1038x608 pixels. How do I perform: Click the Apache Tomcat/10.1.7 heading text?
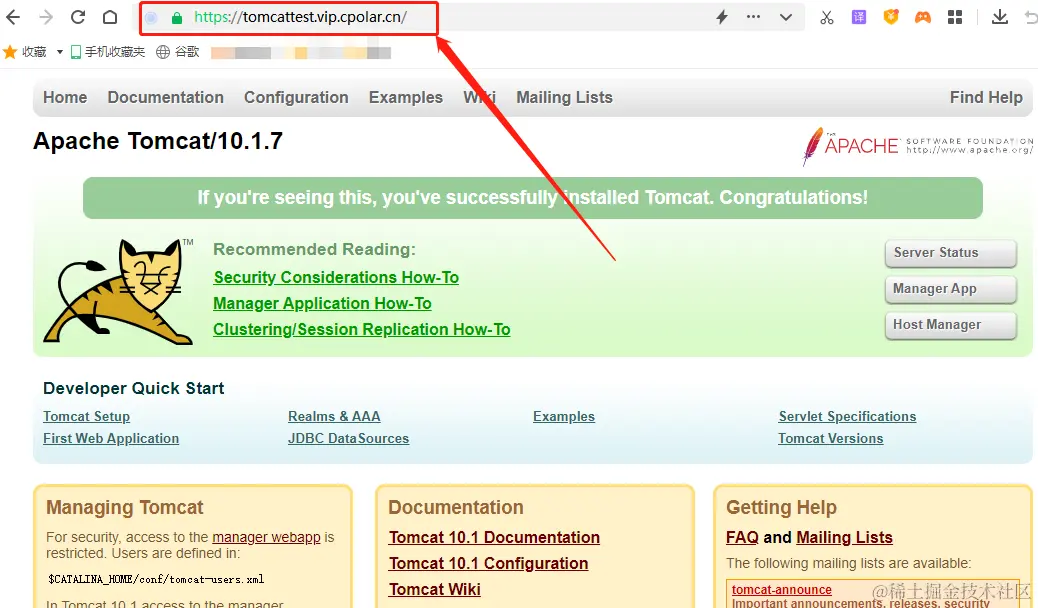pyautogui.click(x=158, y=140)
